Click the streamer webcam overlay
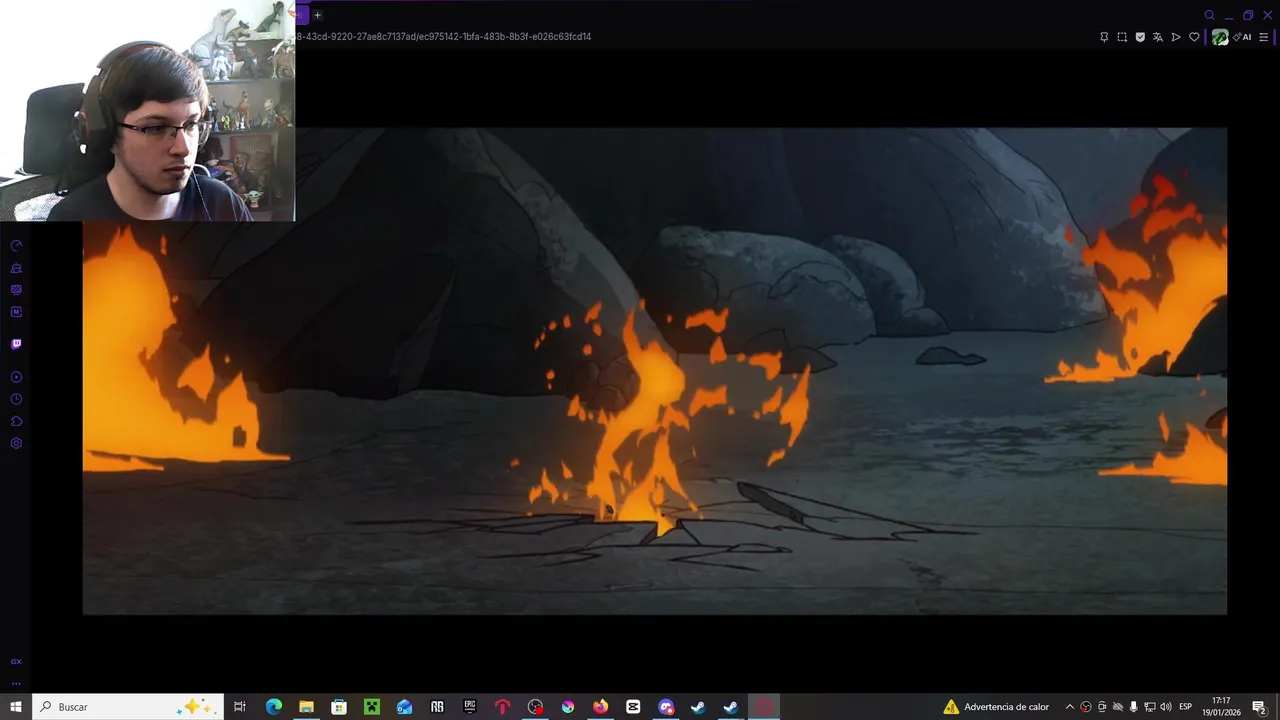1280x720 pixels. (147, 110)
